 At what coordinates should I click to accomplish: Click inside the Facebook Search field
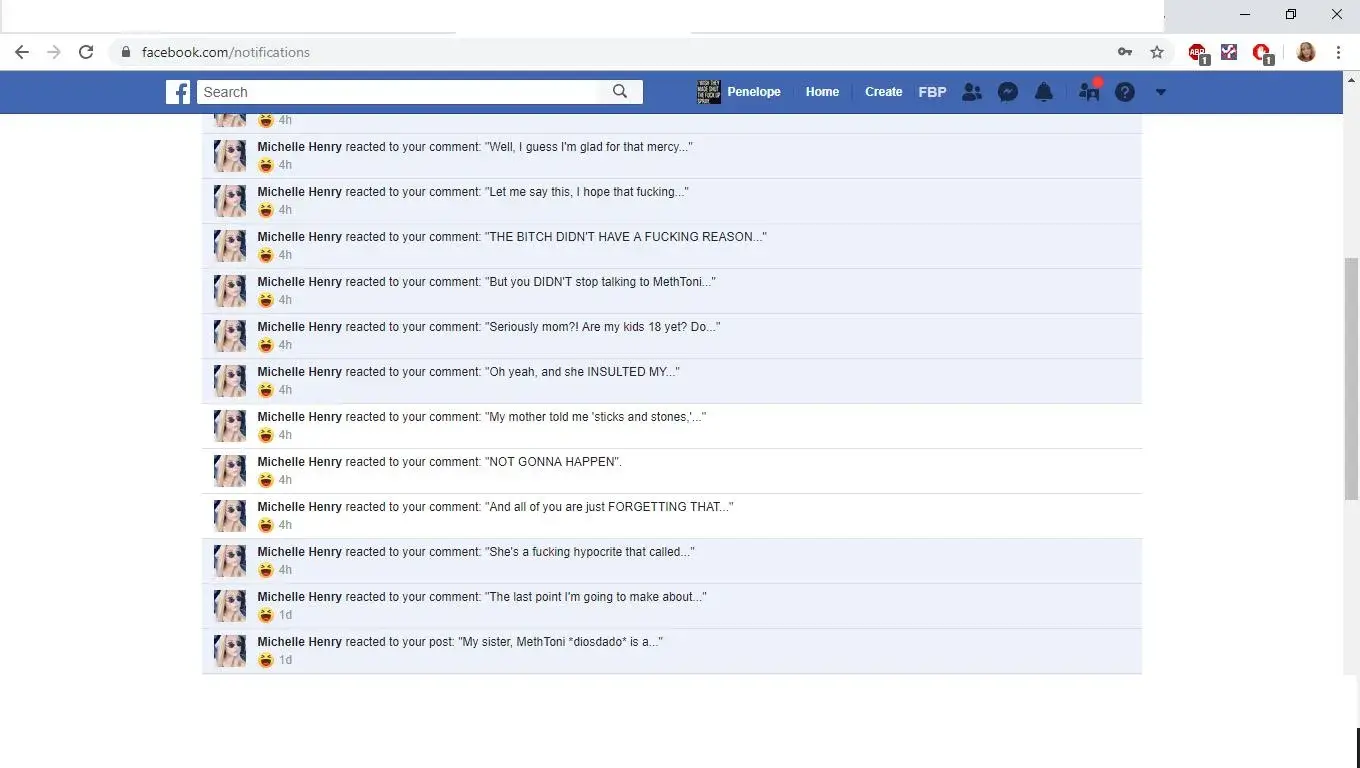tap(400, 92)
